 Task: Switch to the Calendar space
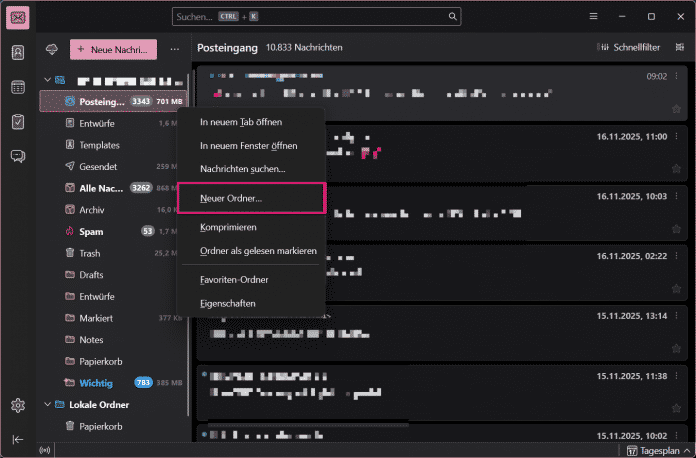[18, 87]
